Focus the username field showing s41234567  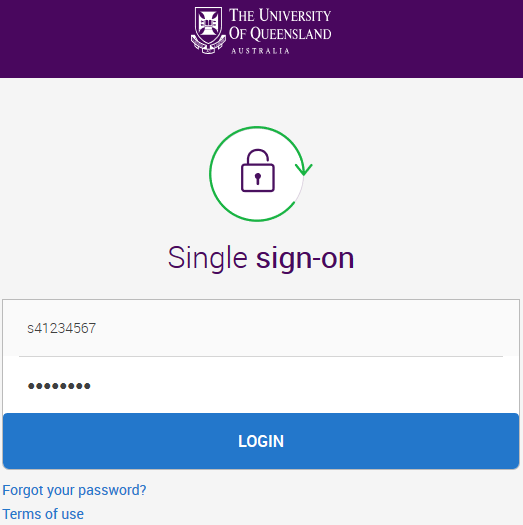(261, 328)
